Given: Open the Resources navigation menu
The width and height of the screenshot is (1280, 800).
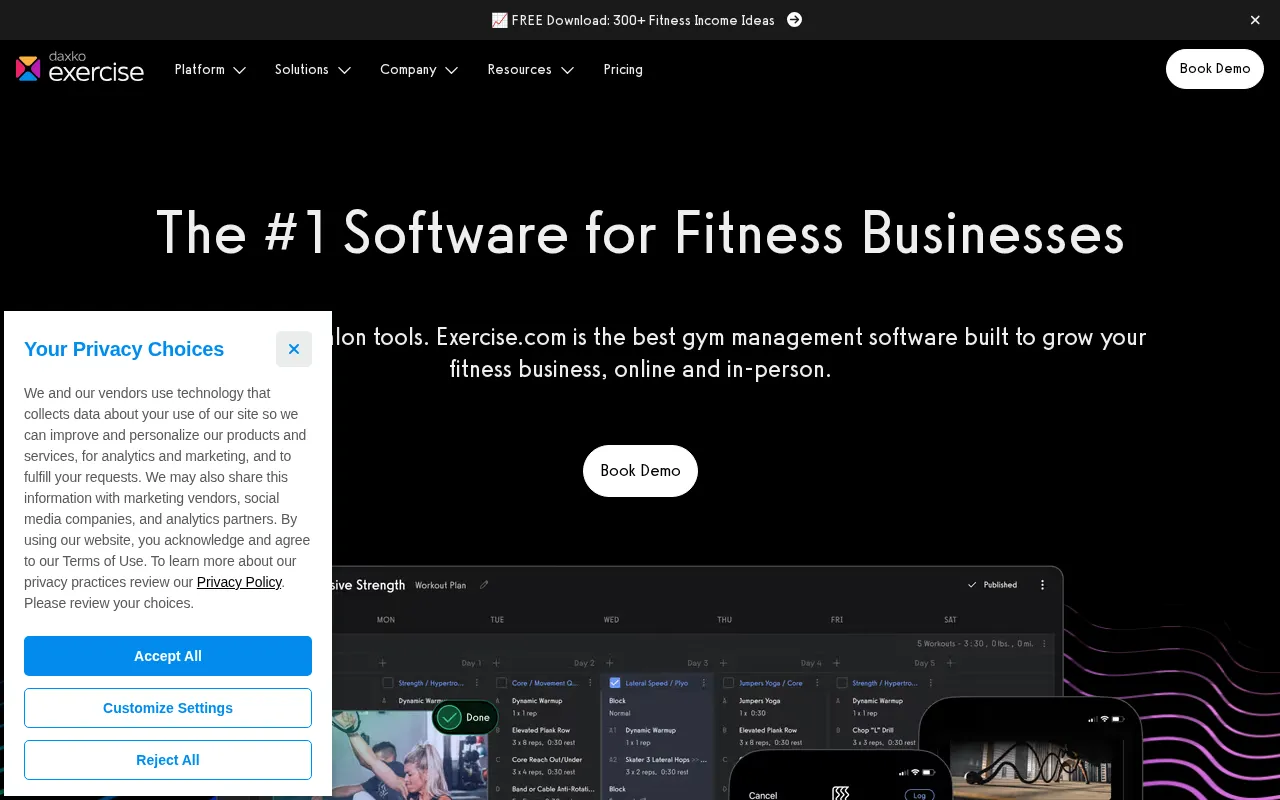Looking at the screenshot, I should coord(519,69).
